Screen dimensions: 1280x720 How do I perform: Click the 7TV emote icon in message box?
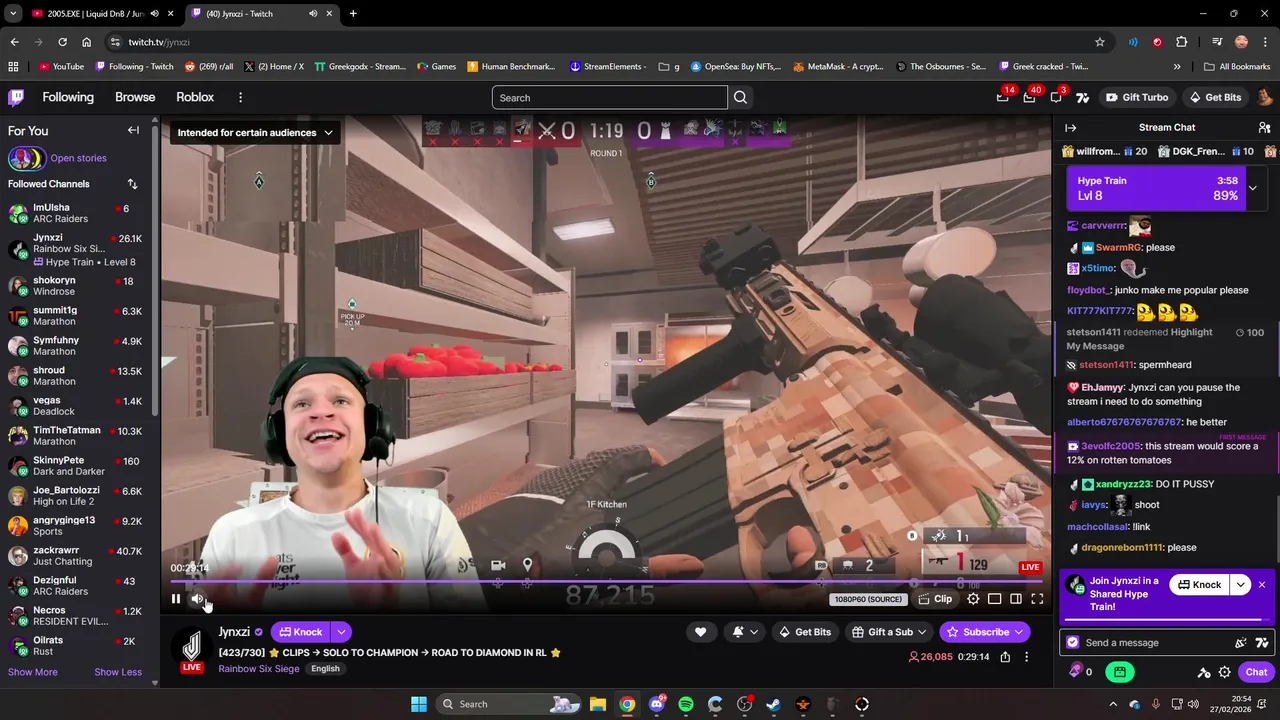[1261, 643]
